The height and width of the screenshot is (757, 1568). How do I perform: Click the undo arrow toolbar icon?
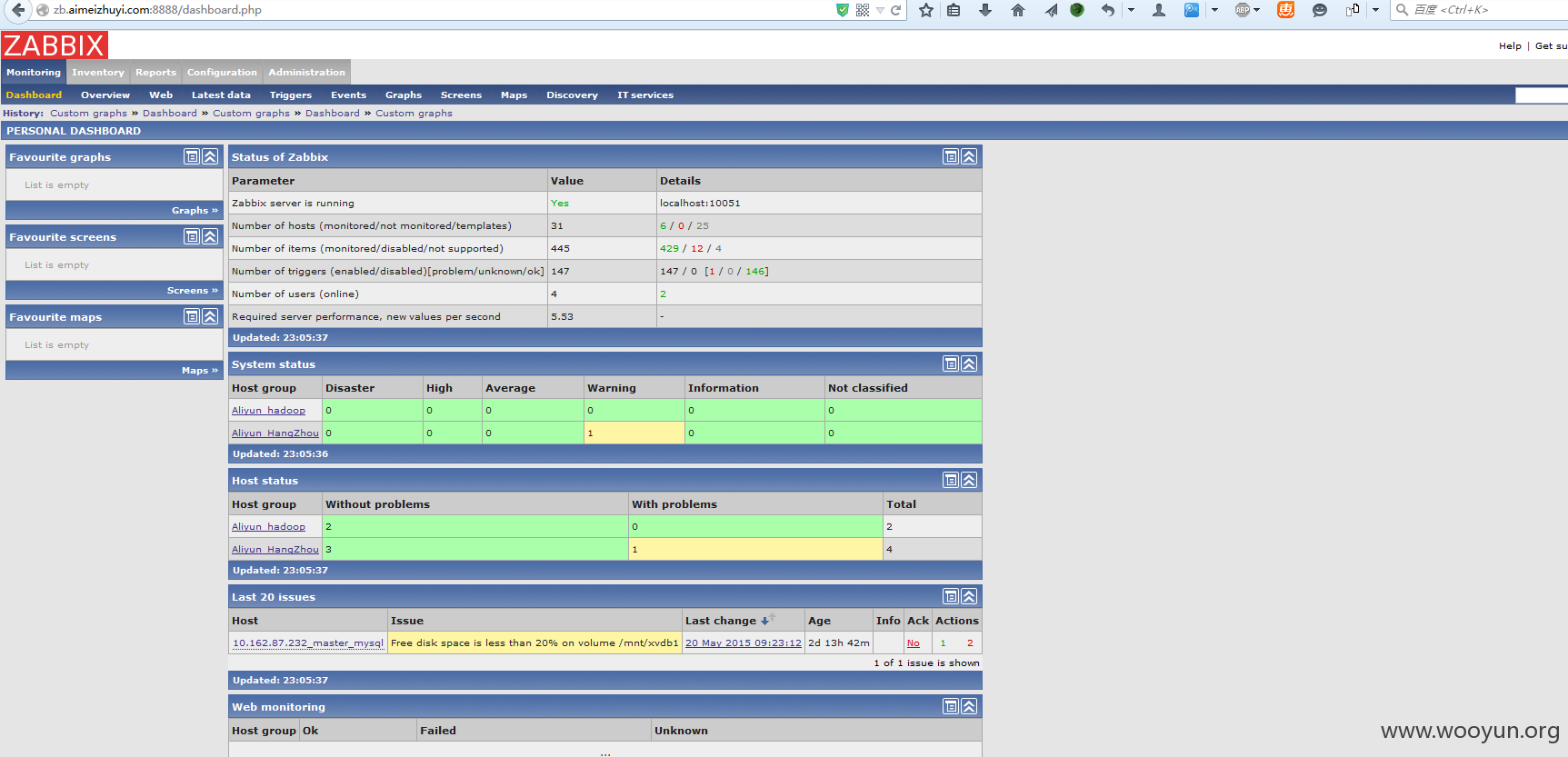click(1107, 10)
